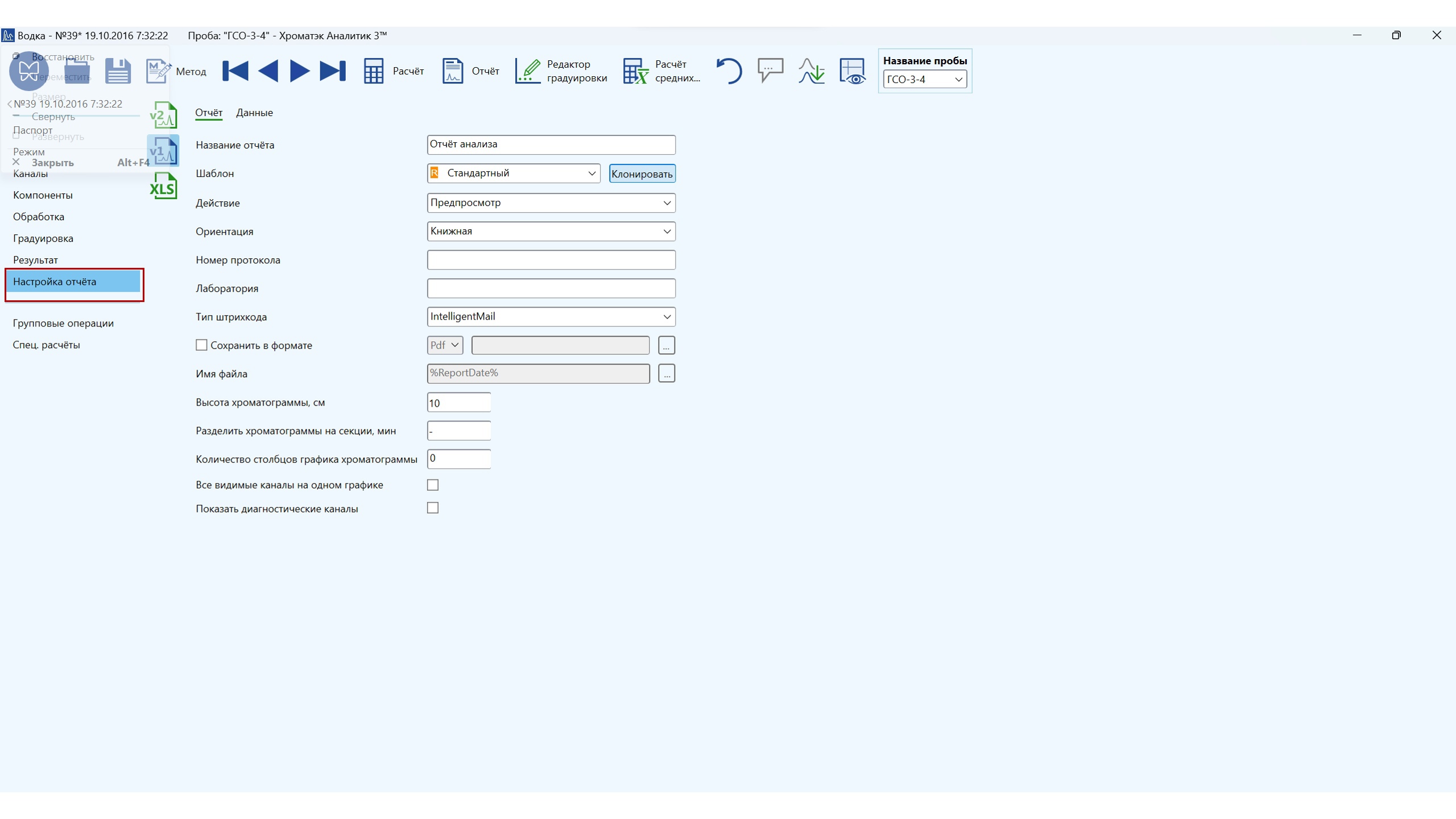Click the save floppy disk icon
The image size is (1456, 819).
118,71
